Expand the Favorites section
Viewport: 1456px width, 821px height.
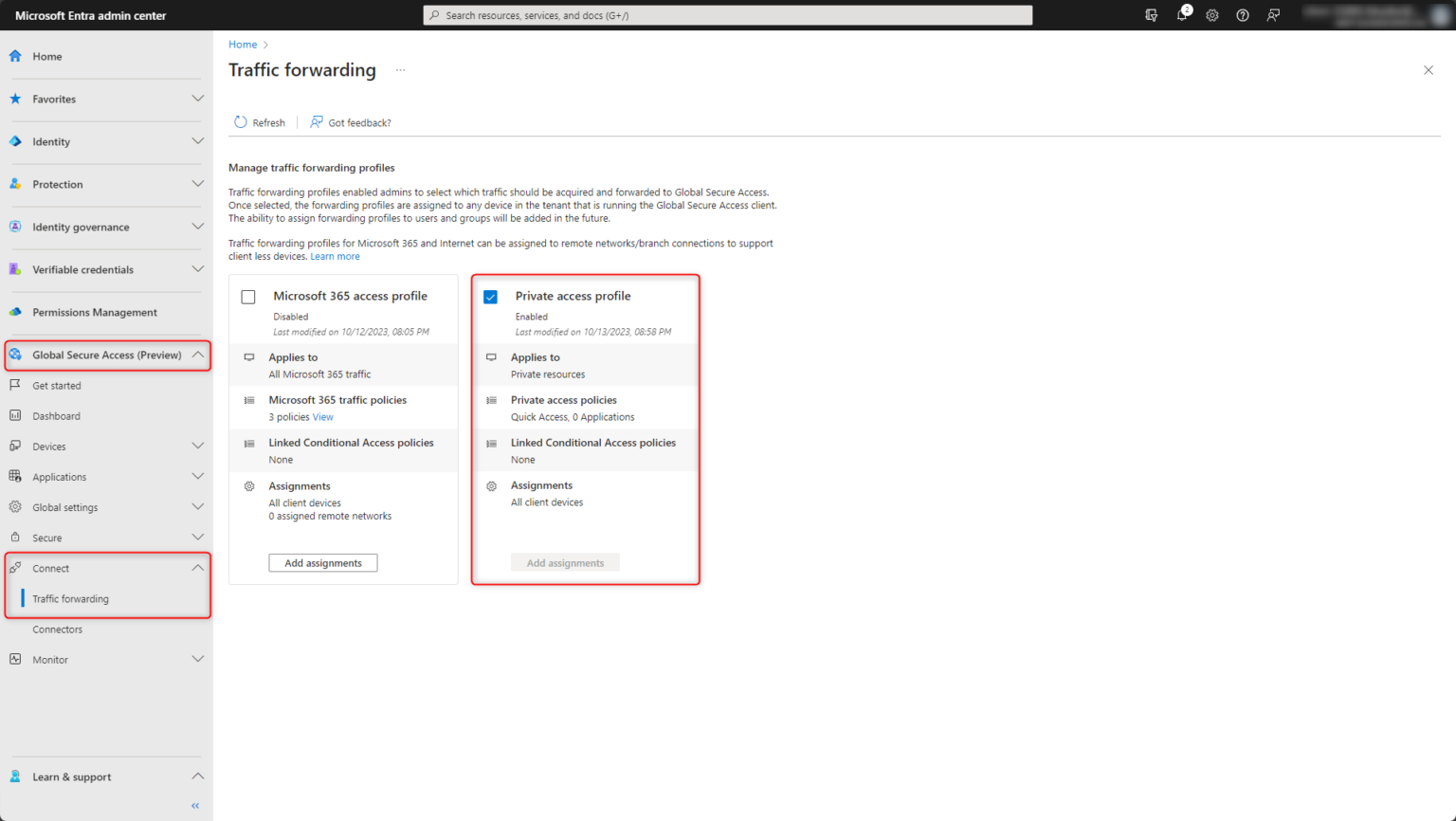pos(197,99)
